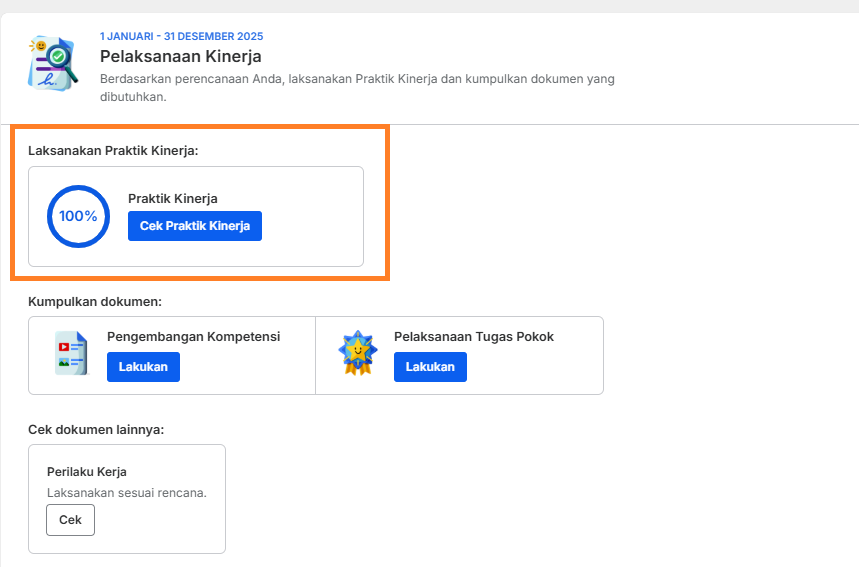Image resolution: width=859 pixels, height=567 pixels.
Task: Click the star medal Tugas Pokok icon
Action: point(358,353)
